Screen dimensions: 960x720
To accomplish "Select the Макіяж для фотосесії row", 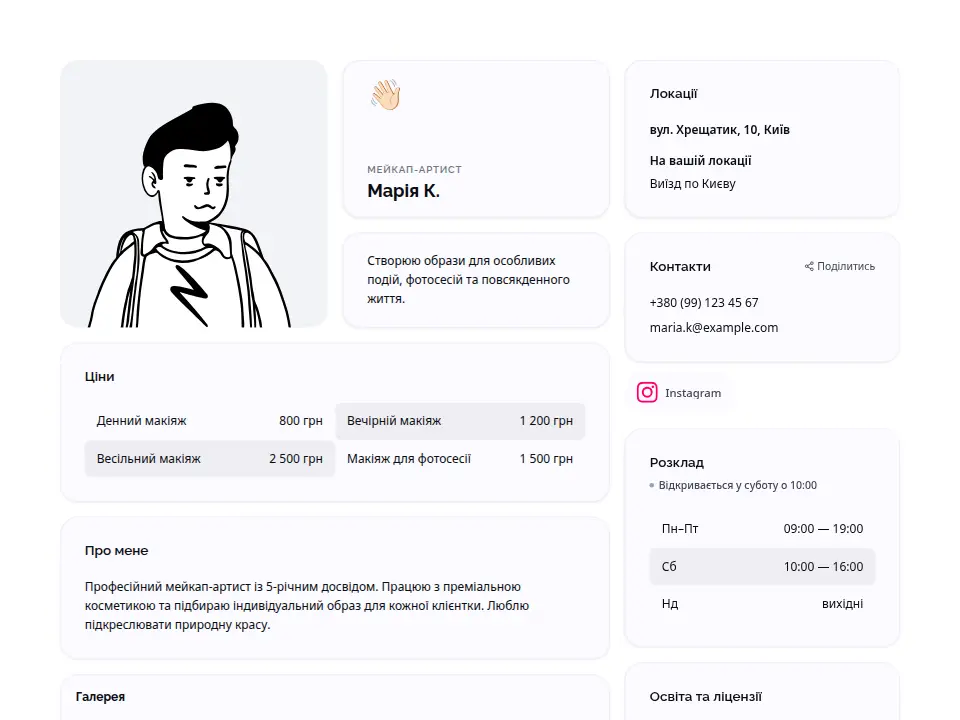I will 460,459.
